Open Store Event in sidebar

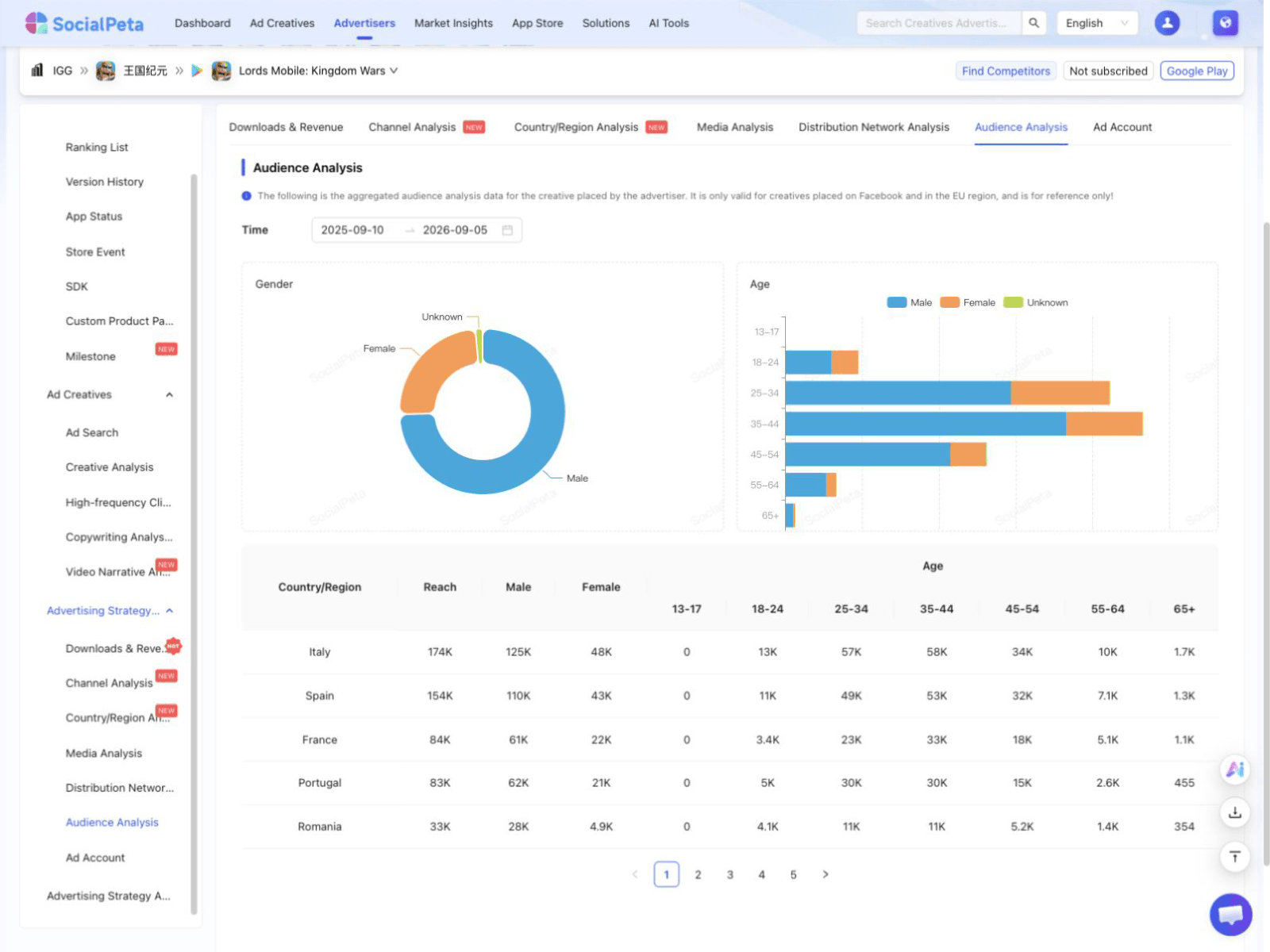(x=95, y=252)
